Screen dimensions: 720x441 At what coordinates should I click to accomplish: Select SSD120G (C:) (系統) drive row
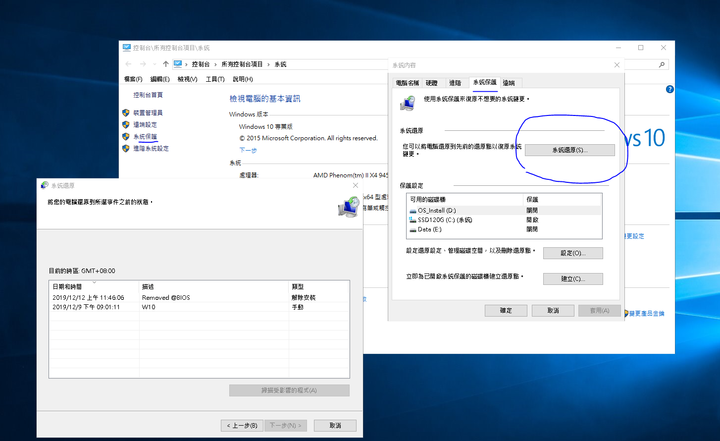[x=504, y=220]
